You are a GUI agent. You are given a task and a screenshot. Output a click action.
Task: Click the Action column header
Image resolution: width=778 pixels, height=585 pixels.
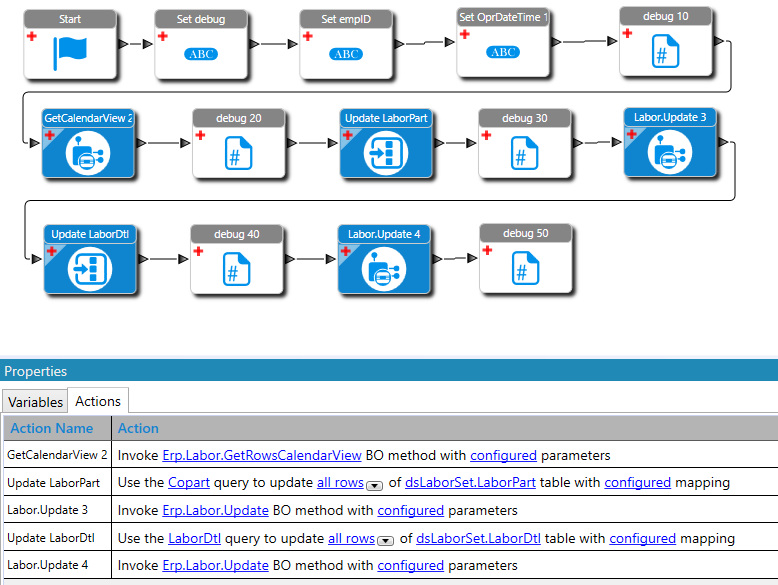(x=445, y=428)
